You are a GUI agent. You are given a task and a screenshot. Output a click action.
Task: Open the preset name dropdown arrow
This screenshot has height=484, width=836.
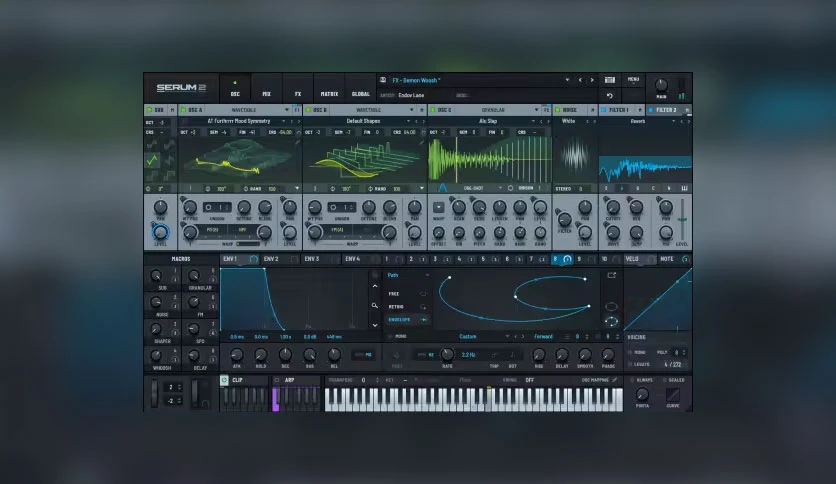pos(567,80)
